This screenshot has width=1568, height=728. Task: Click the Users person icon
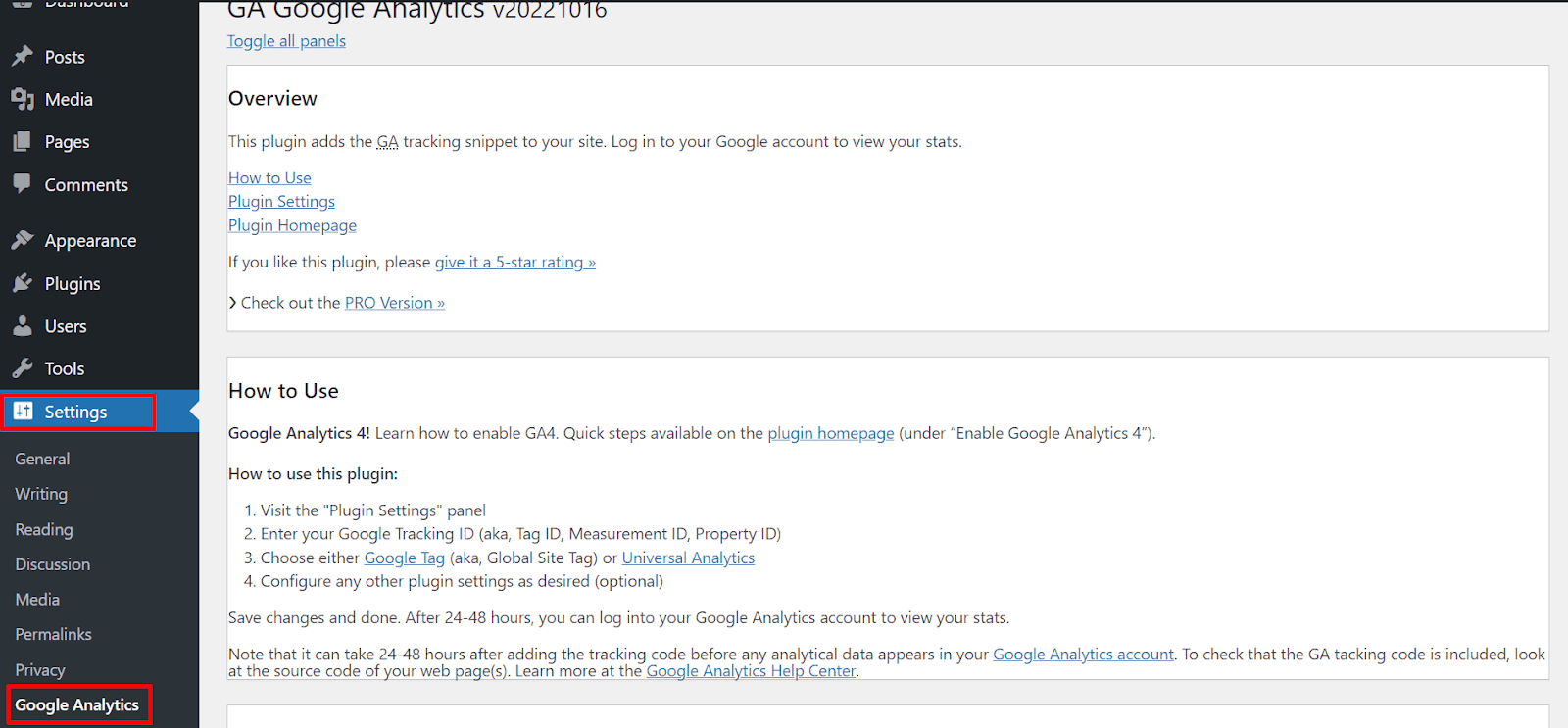coord(23,326)
